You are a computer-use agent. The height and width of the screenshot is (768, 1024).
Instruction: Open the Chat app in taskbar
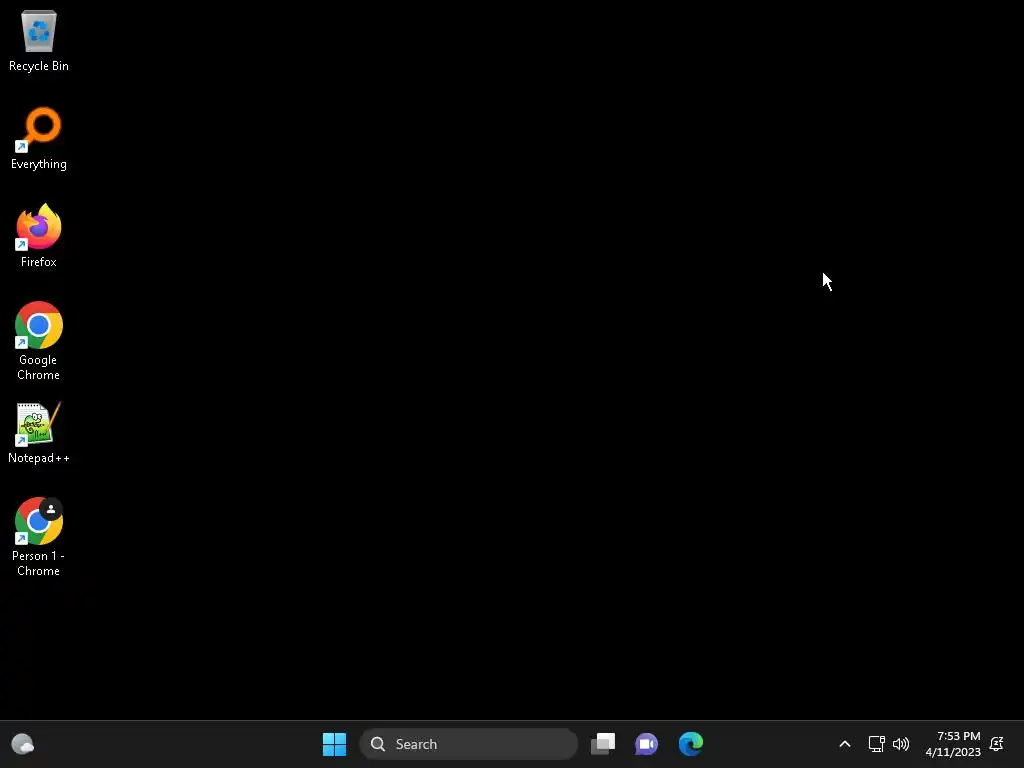[647, 744]
